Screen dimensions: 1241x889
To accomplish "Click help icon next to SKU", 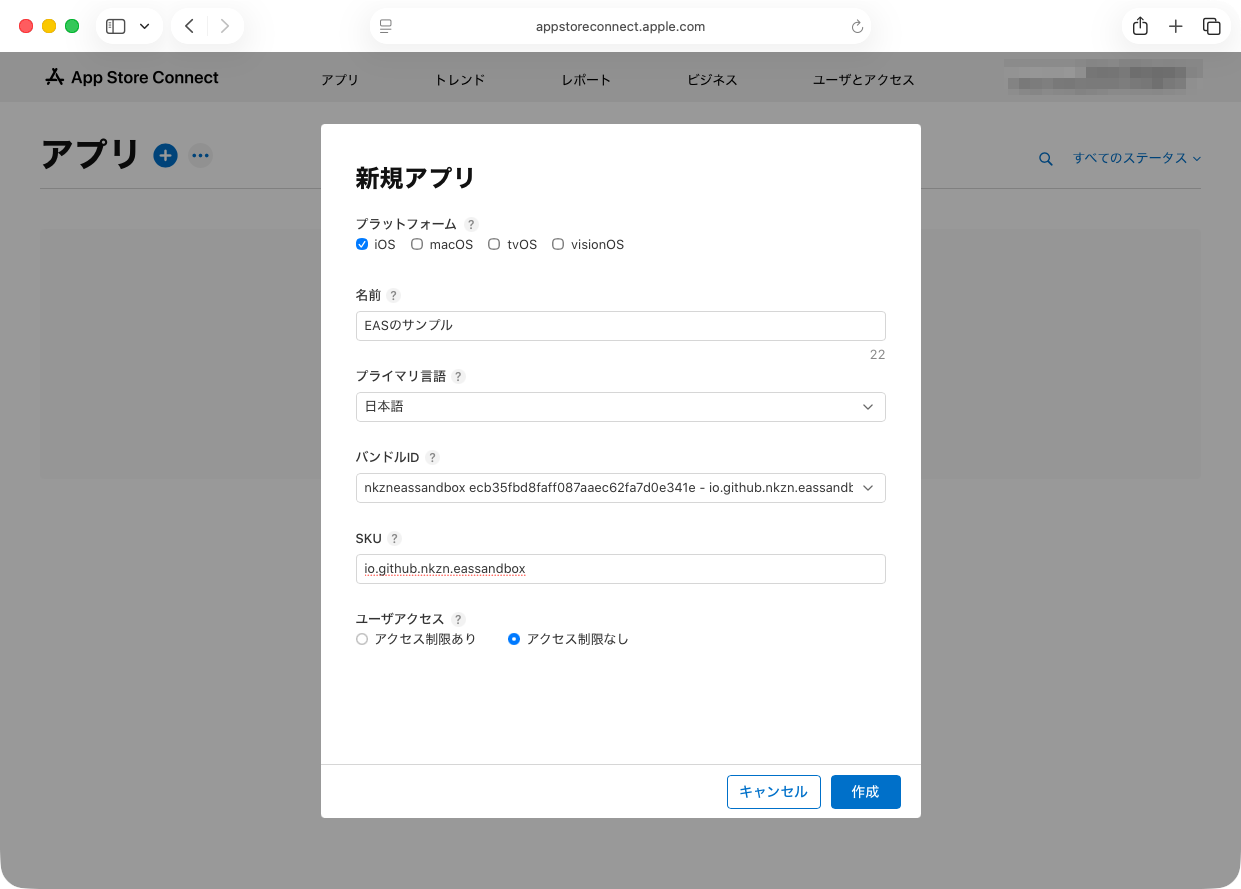I will coord(394,538).
